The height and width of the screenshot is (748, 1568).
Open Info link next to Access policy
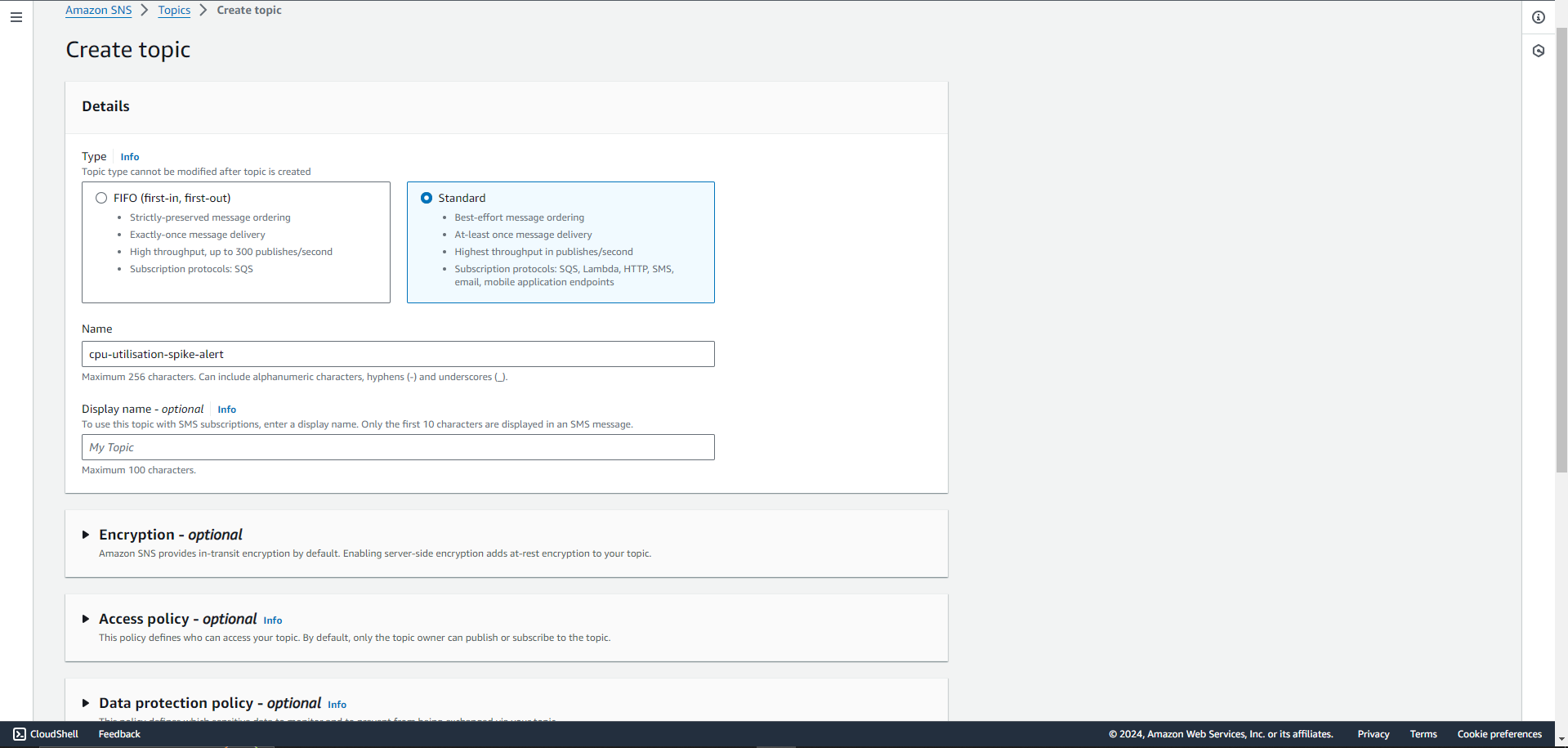(x=273, y=620)
